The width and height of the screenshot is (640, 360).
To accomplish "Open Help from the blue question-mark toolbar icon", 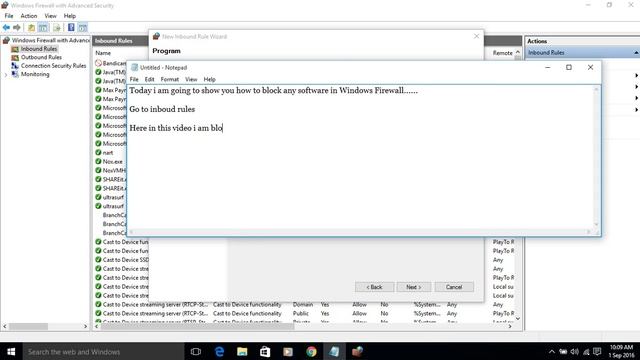I will [x=71, y=27].
